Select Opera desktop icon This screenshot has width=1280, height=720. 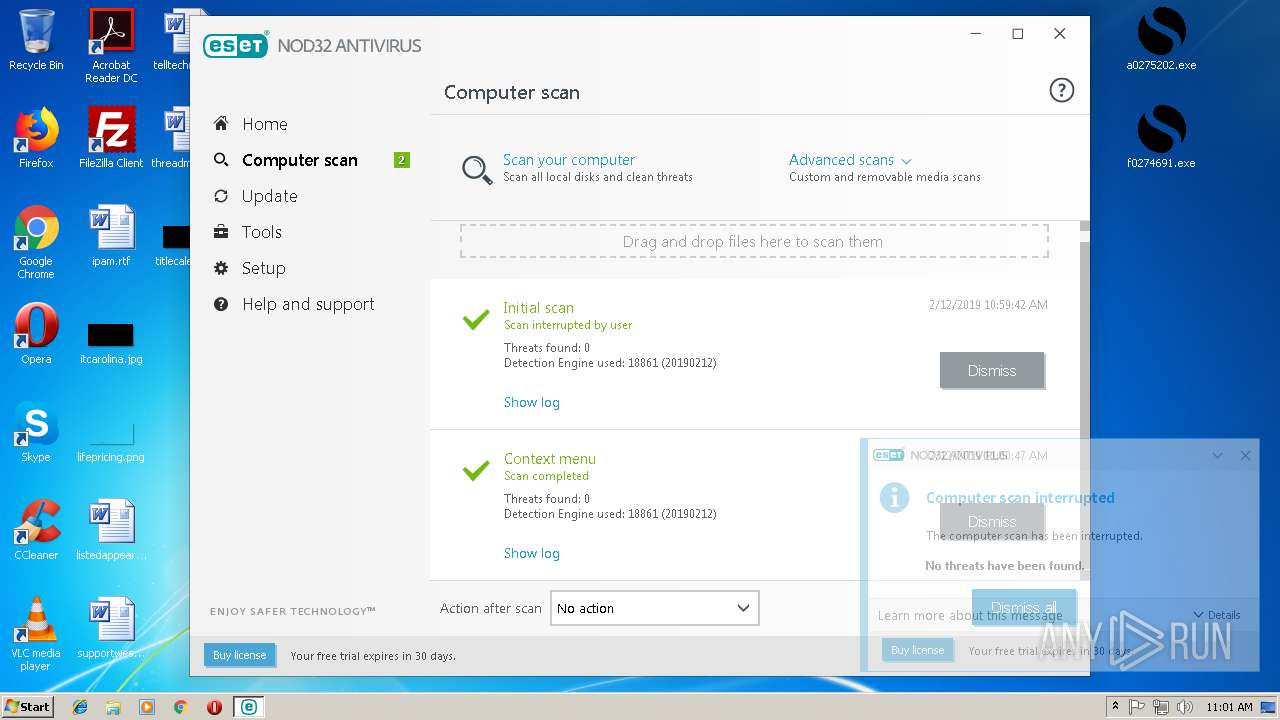[36, 334]
